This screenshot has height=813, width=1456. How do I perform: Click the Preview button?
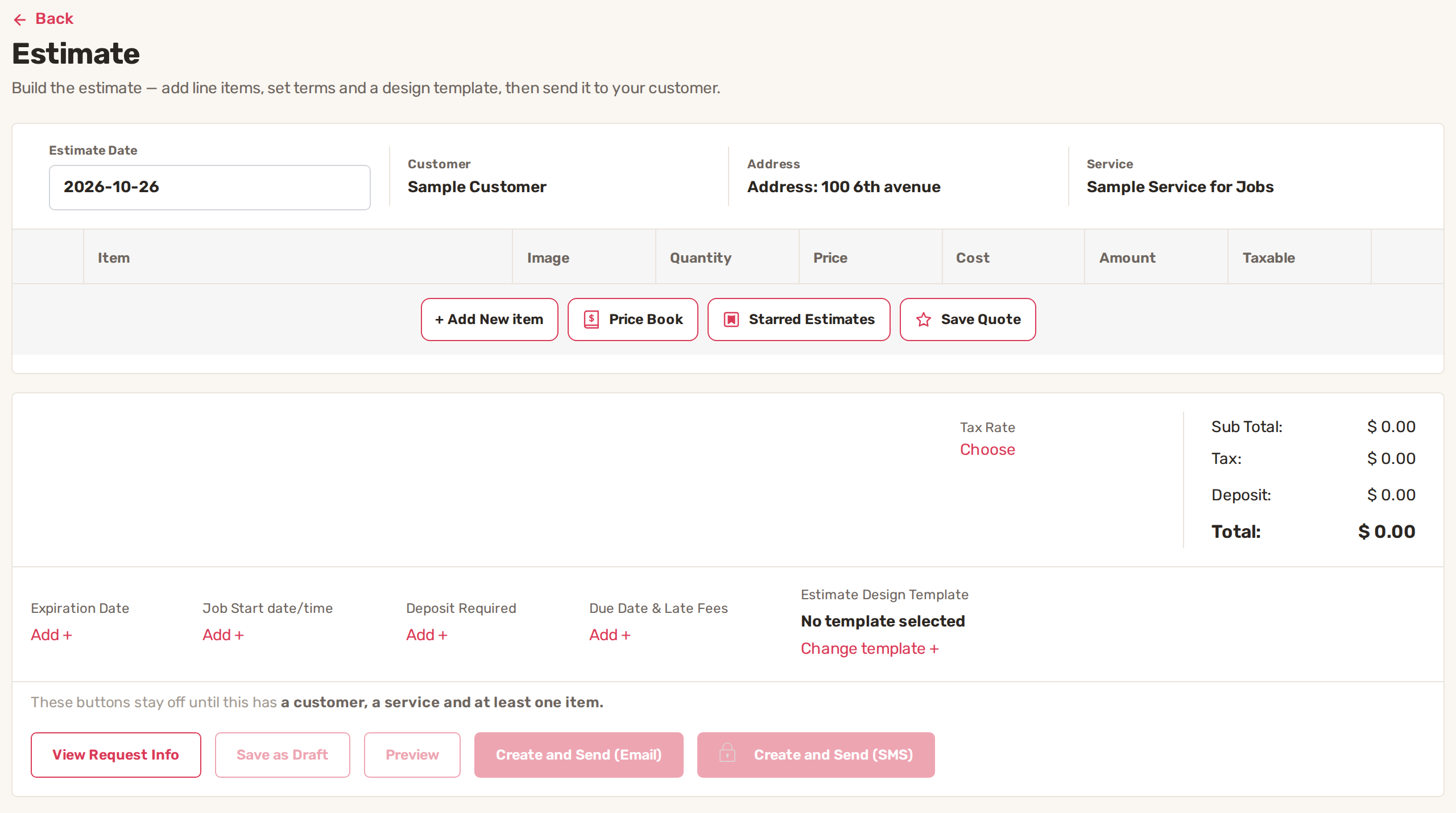tap(412, 755)
